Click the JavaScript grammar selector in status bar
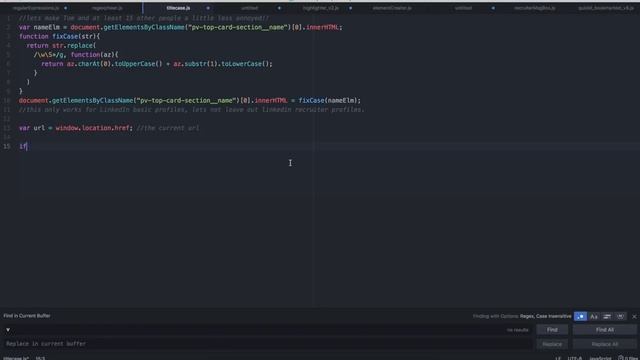 pos(600,358)
